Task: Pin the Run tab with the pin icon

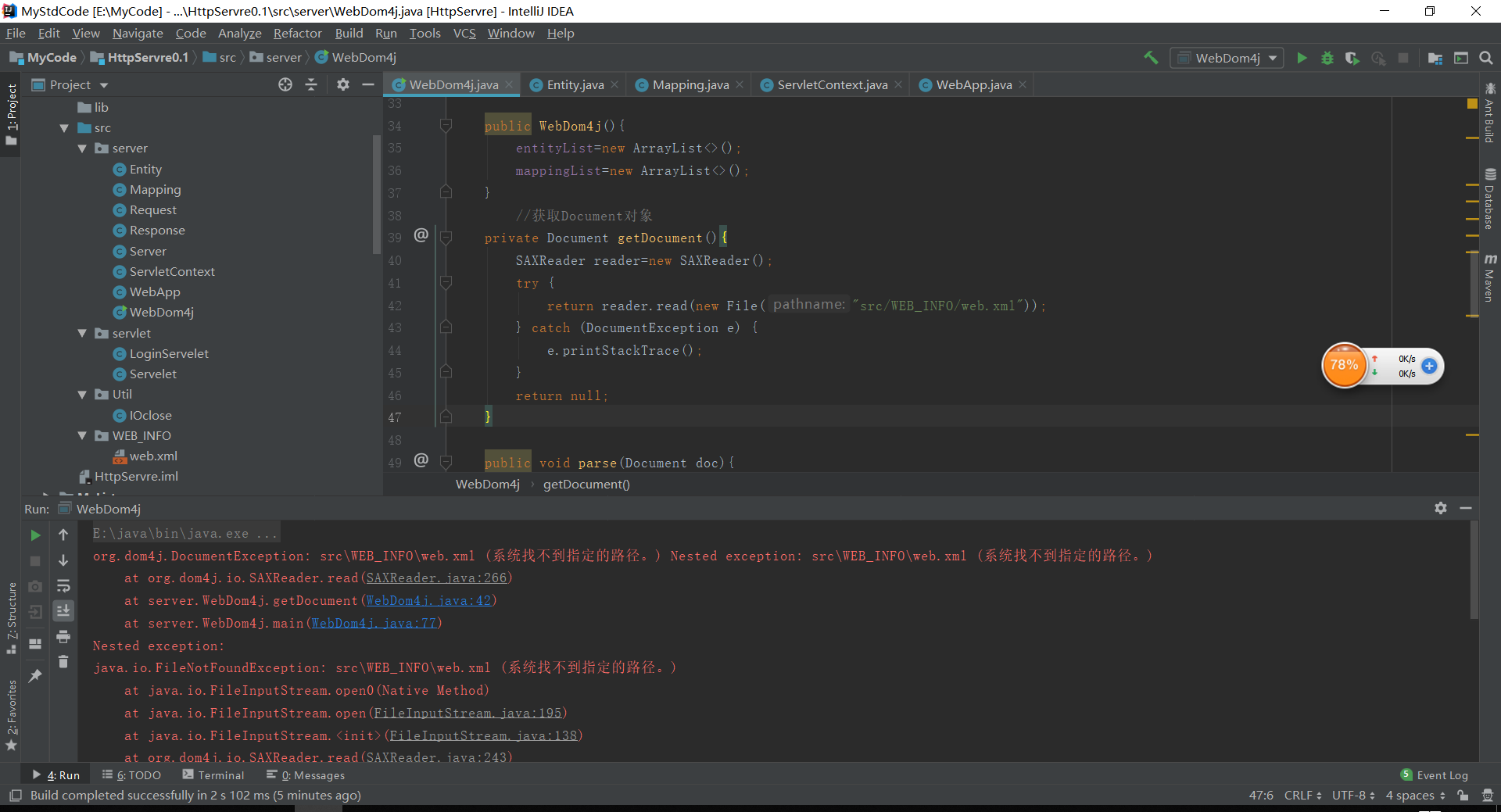Action: [35, 676]
